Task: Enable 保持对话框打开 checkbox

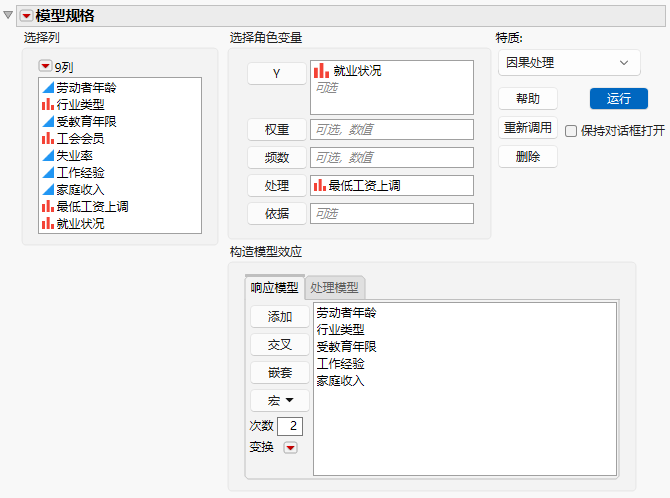Action: (x=571, y=131)
